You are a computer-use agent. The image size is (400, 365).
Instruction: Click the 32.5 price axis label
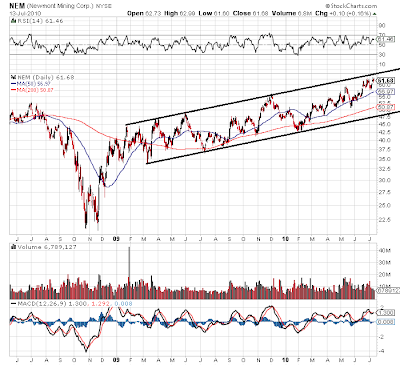tap(384, 169)
